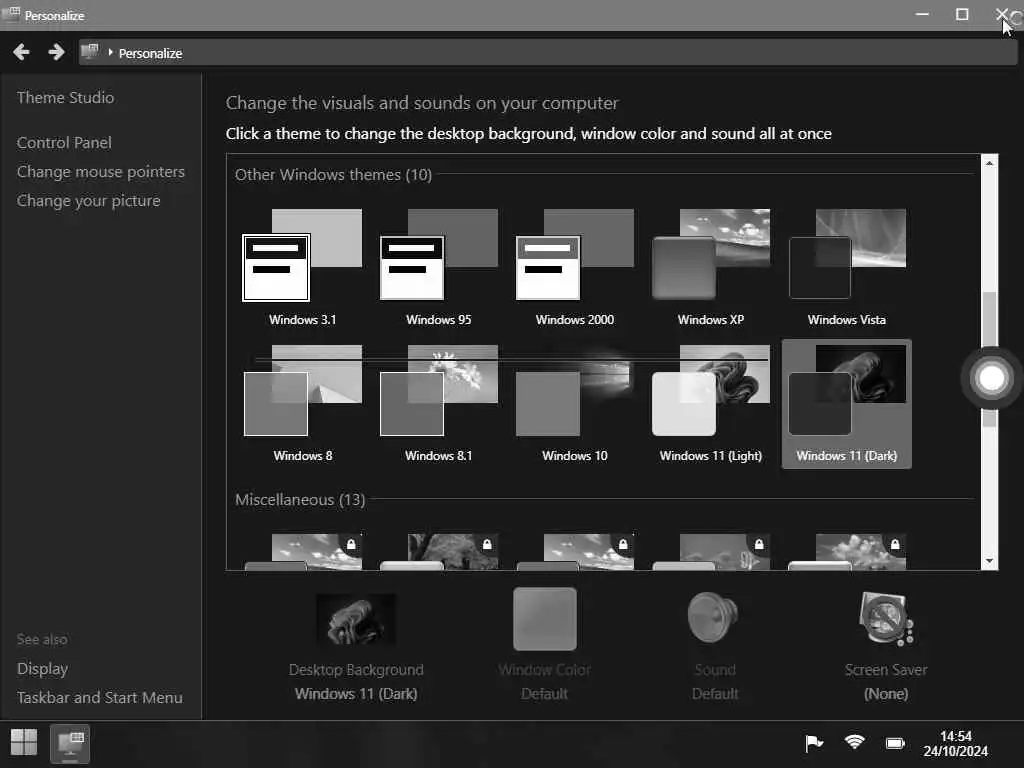Click scroll up arrow of themes list

989,163
